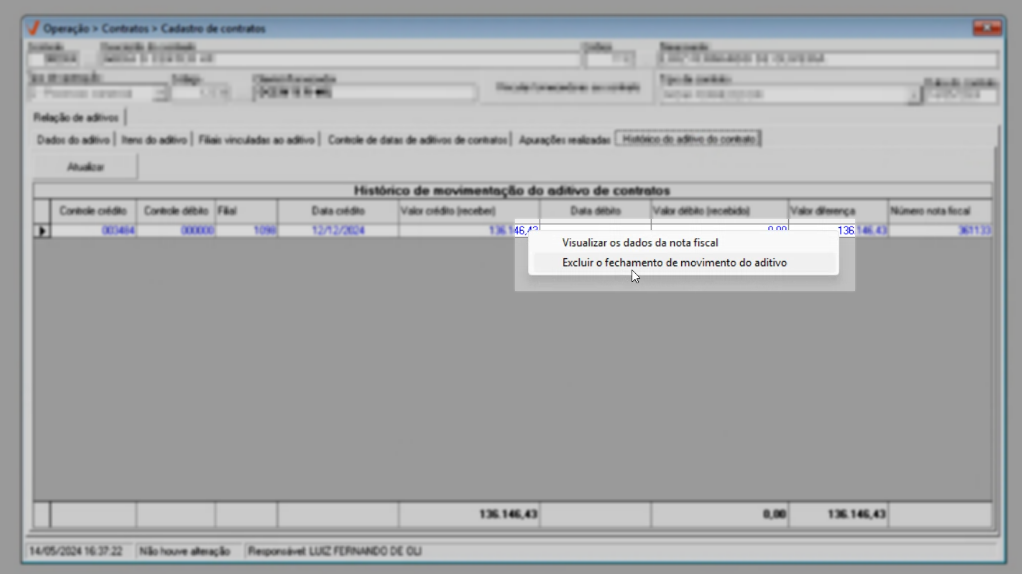
Task: Go to Filiais vinculadas ao aditivo tab
Action: click(256, 140)
